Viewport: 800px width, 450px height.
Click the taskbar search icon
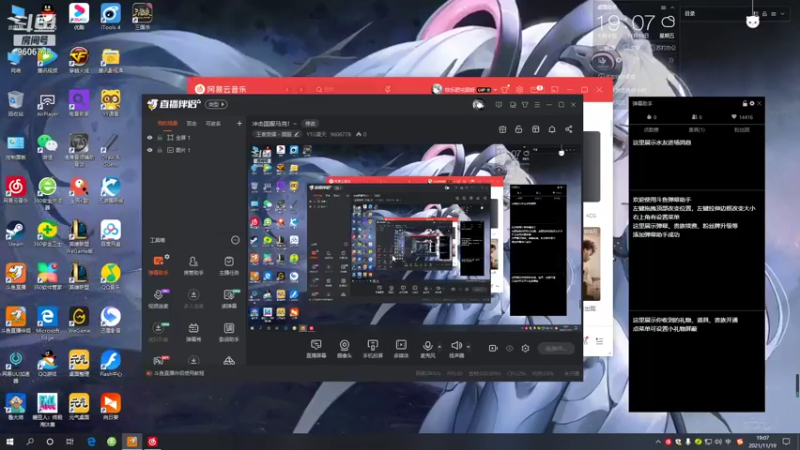click(x=30, y=441)
